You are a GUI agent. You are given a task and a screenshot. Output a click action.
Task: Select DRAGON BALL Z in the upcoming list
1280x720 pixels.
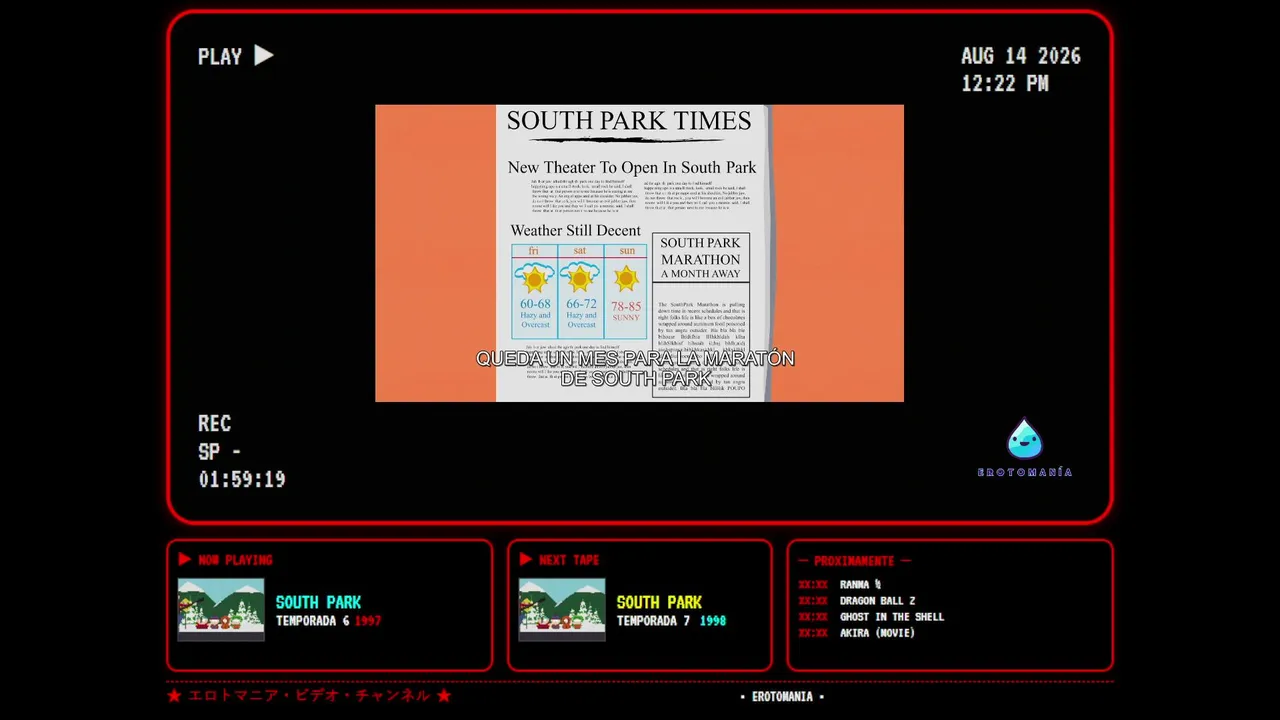(x=877, y=601)
